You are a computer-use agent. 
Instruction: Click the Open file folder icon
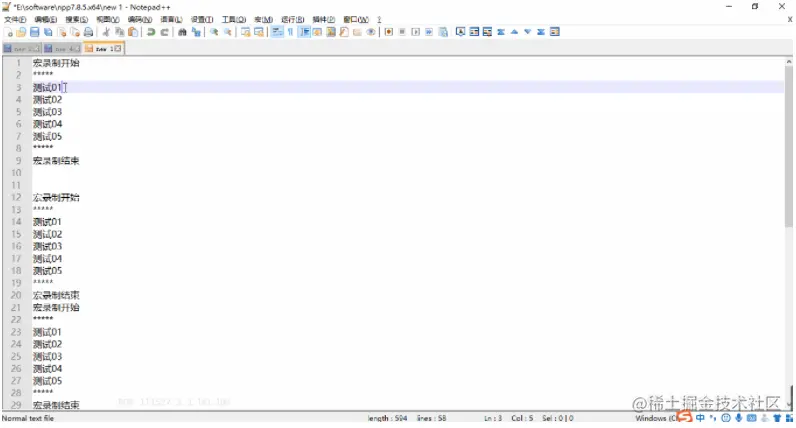(x=21, y=32)
